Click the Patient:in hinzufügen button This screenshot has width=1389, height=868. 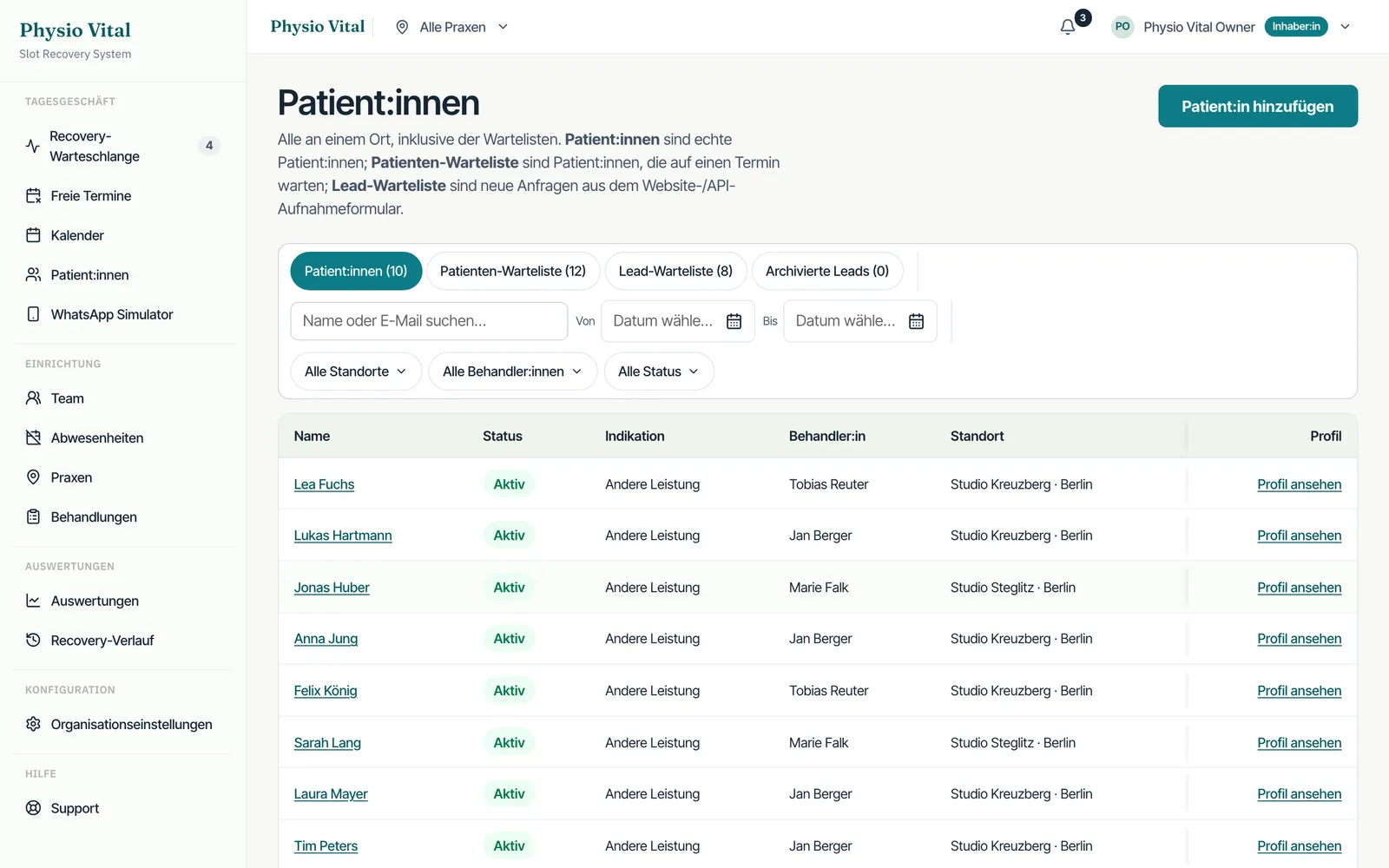click(x=1258, y=106)
